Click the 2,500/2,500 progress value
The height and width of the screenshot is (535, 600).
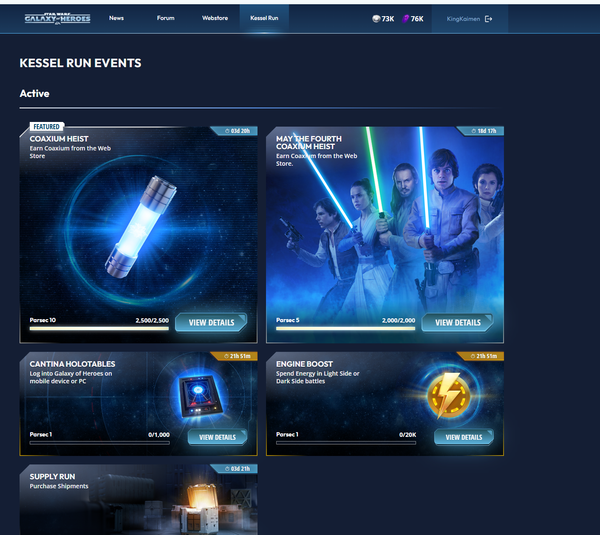coord(152,320)
